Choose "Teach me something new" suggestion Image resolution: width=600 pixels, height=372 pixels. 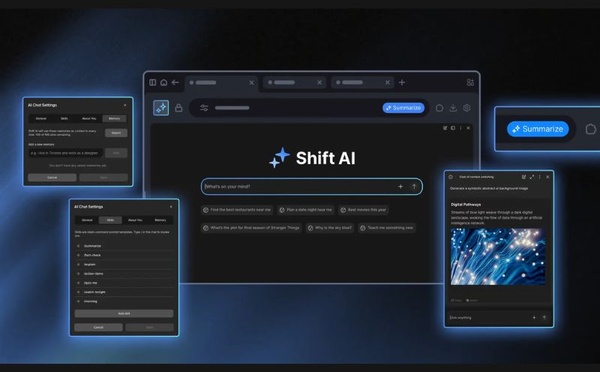(387, 228)
